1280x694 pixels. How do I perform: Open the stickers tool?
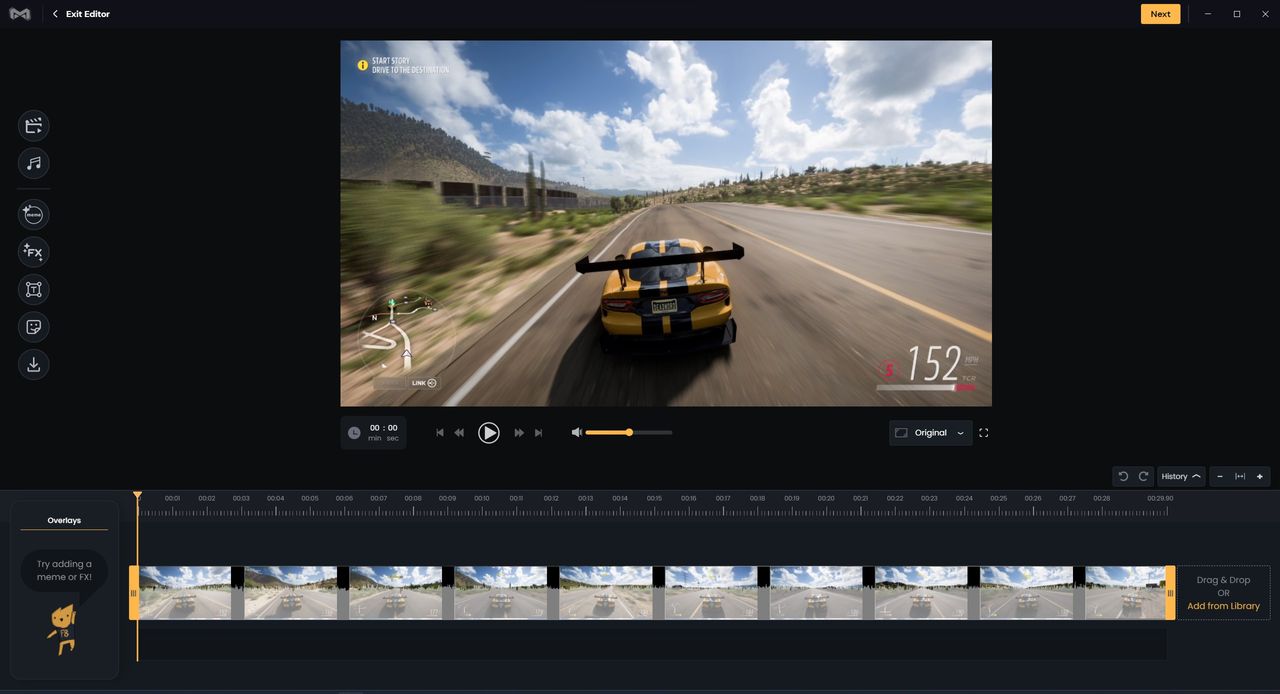click(x=33, y=327)
